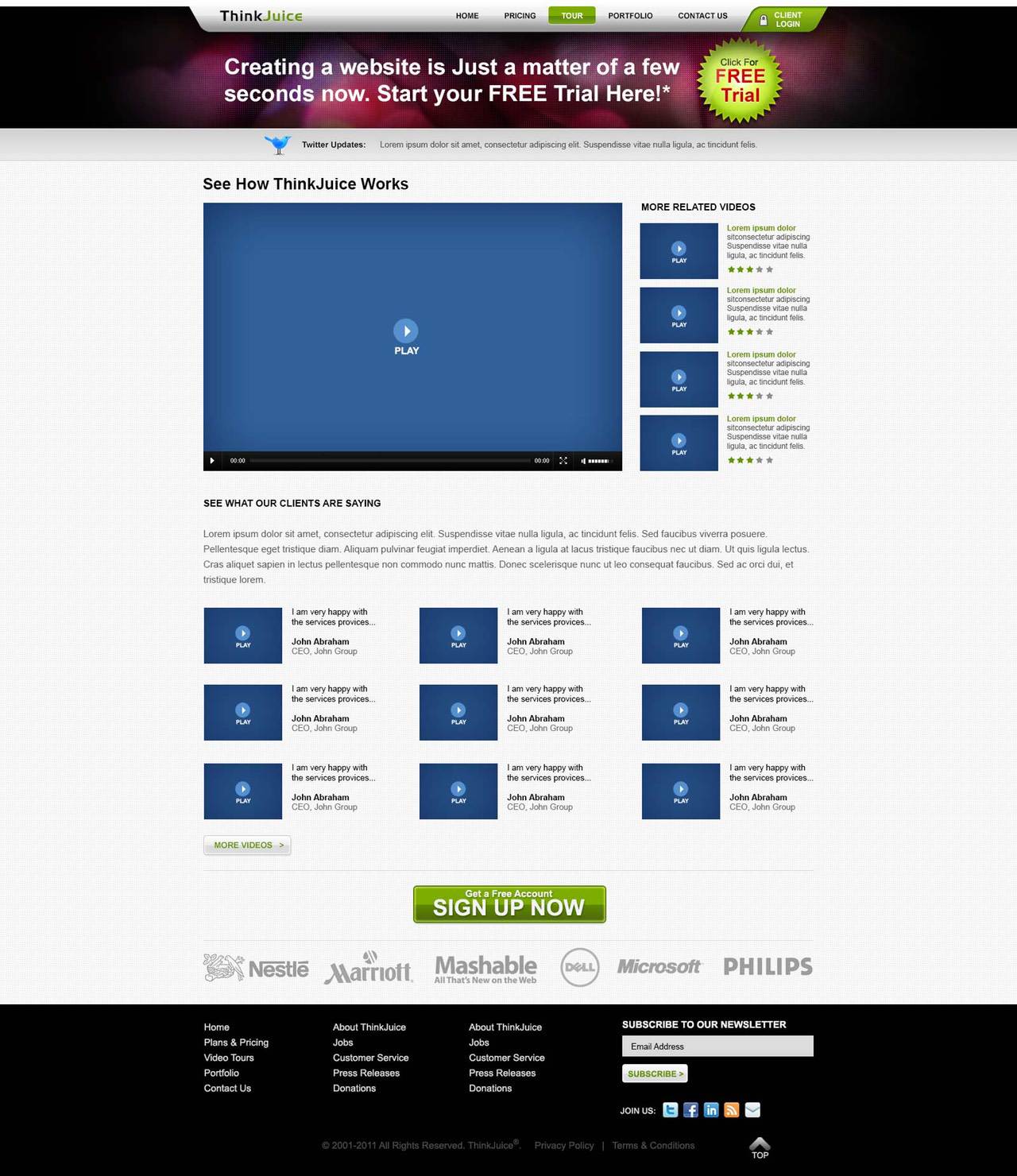Select the Portfolio navigation tab
Image resolution: width=1017 pixels, height=1176 pixels.
[630, 16]
